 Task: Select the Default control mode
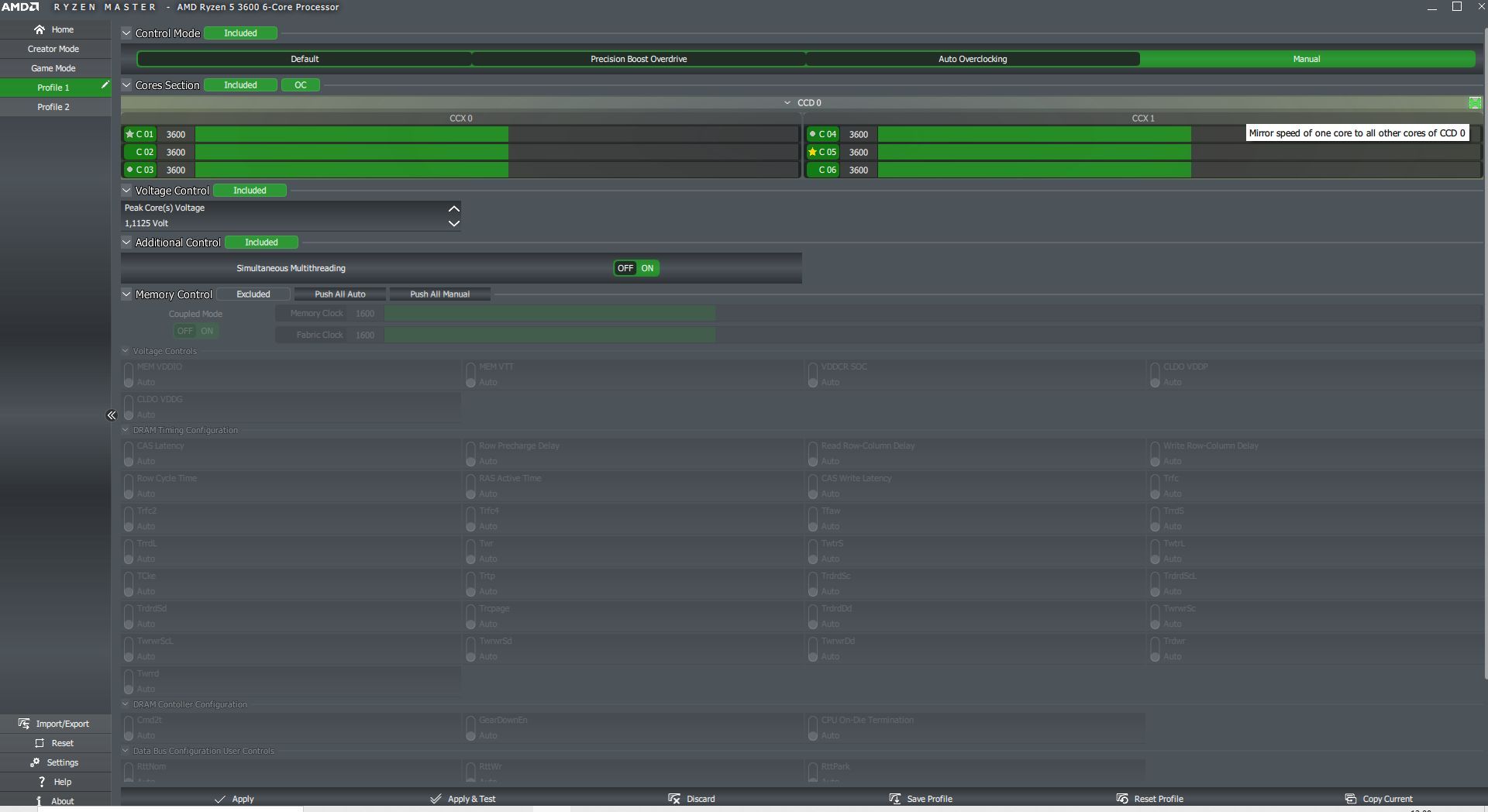click(305, 59)
